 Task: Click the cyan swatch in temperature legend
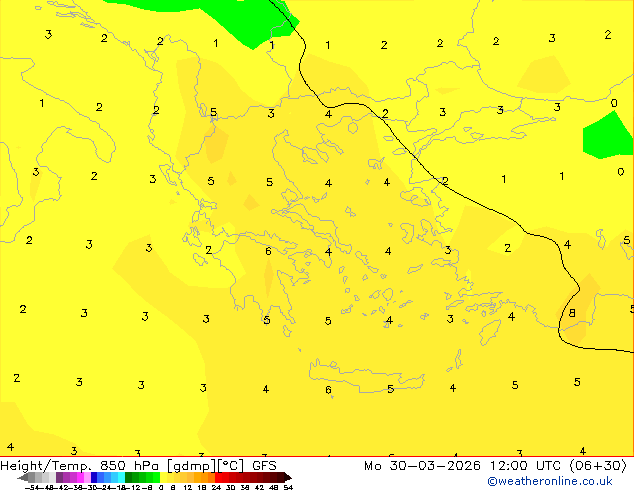point(121,477)
